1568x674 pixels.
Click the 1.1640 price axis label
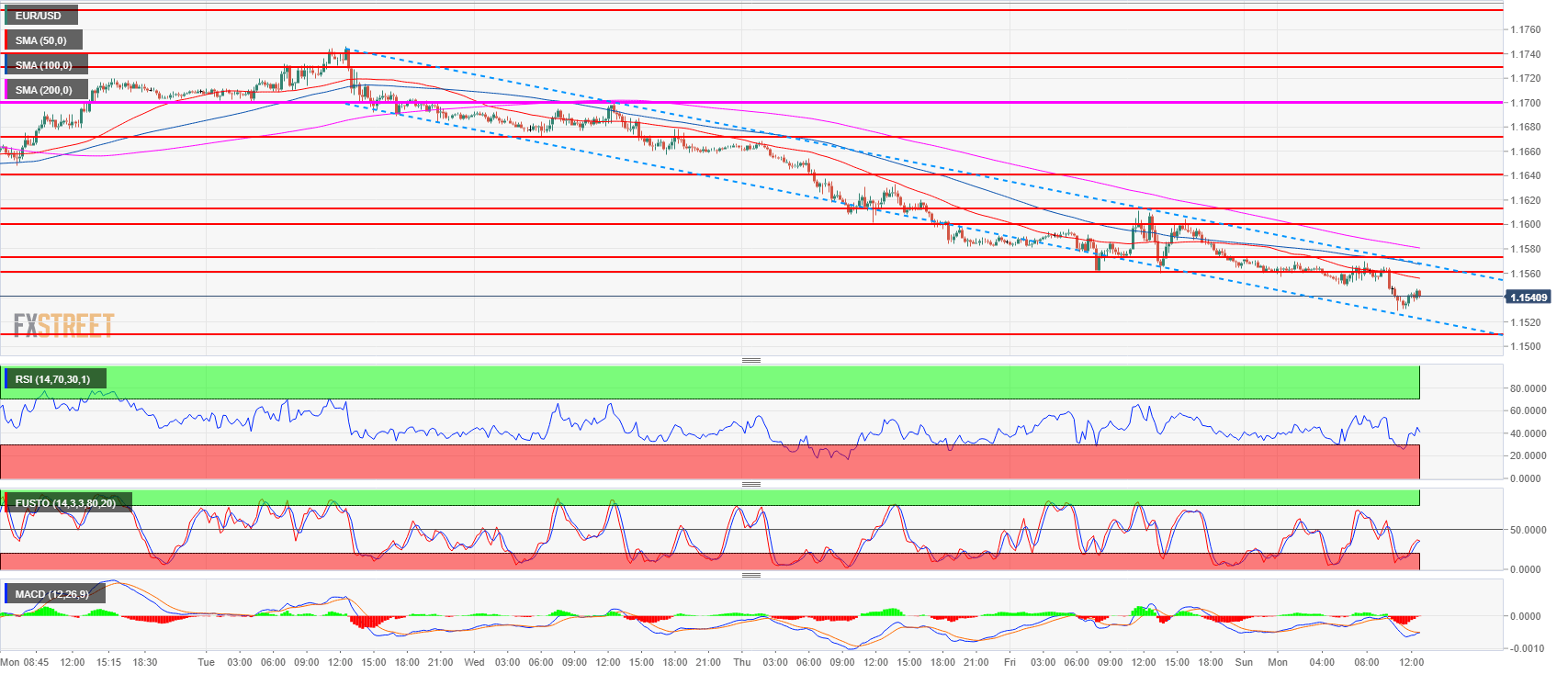coord(1526,175)
